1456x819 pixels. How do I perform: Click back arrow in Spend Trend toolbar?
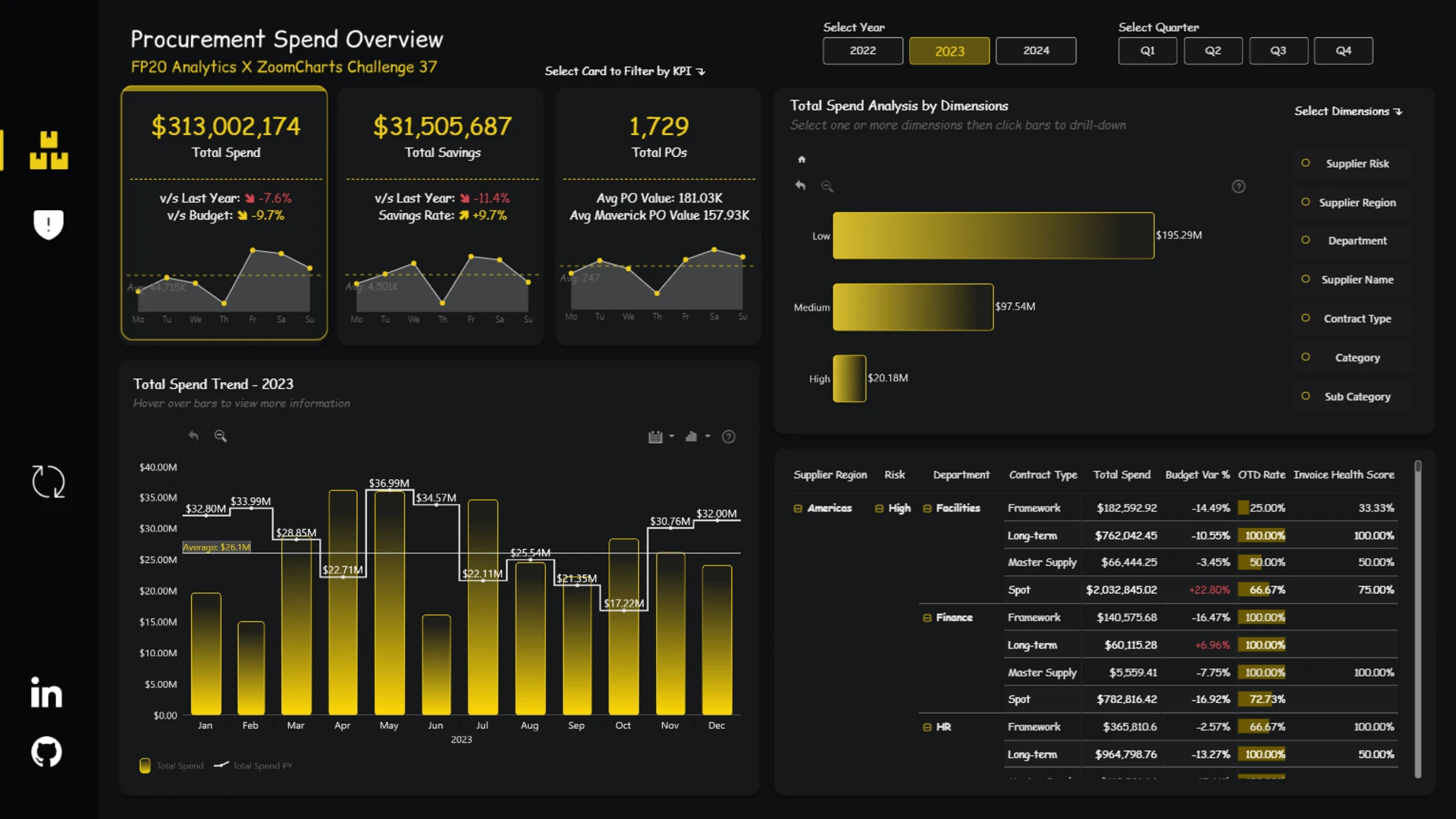point(193,436)
